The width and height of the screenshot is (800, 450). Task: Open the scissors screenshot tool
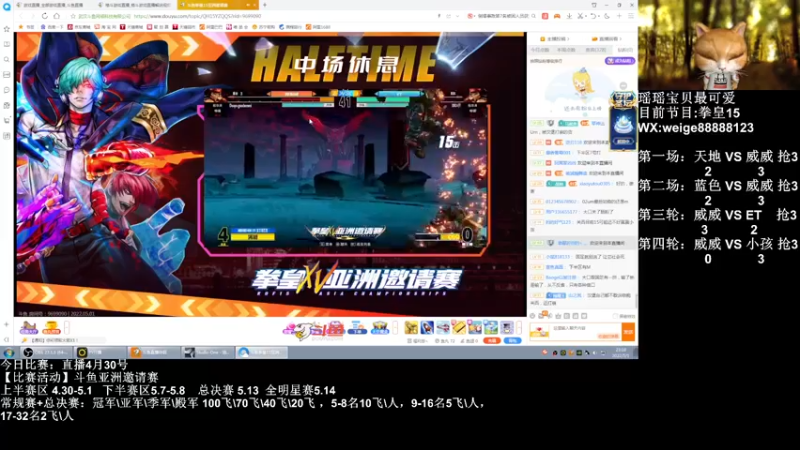pyautogui.click(x=581, y=16)
